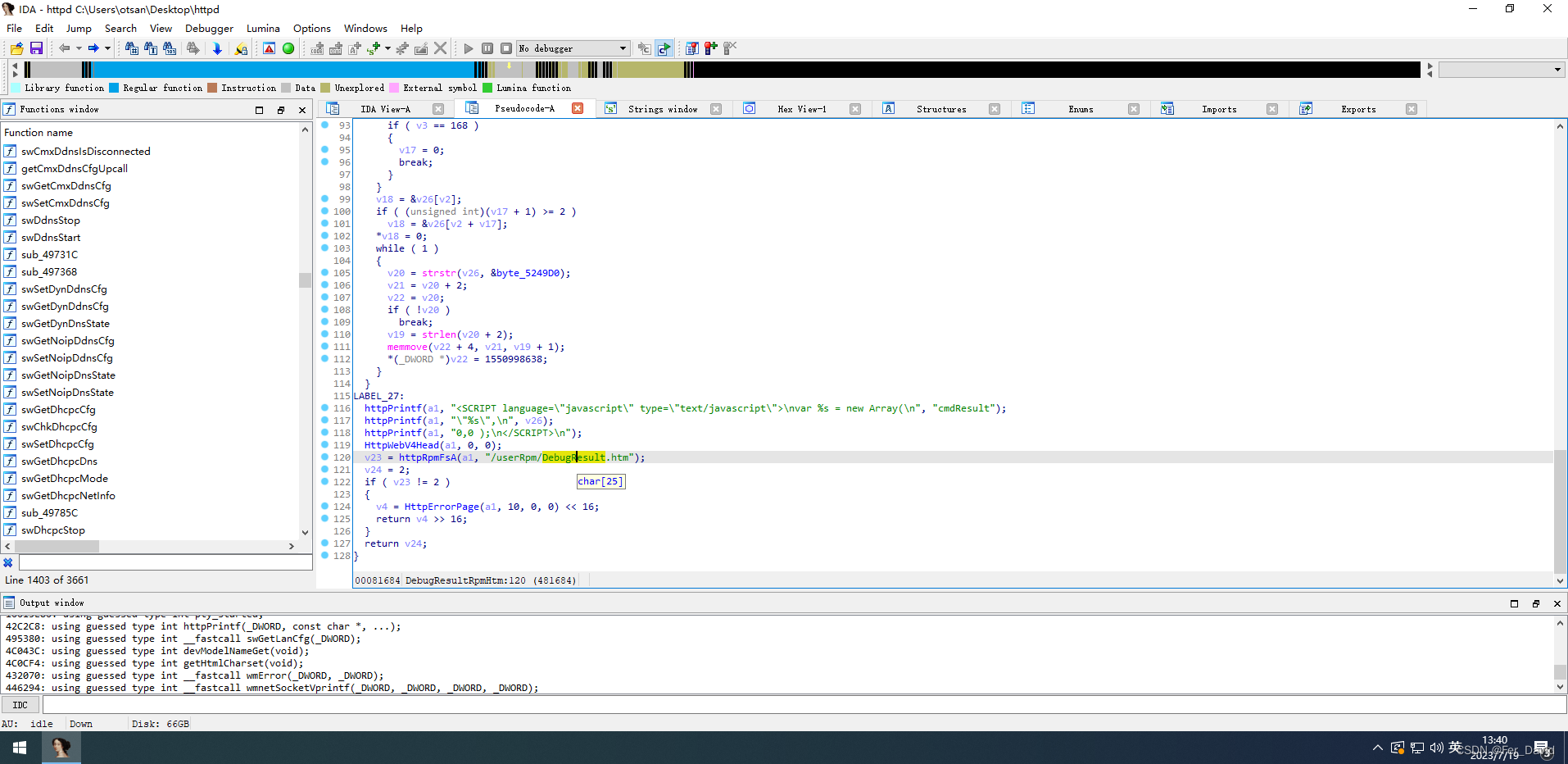Click the green circle Lumina icon
1568x764 pixels.
[288, 48]
